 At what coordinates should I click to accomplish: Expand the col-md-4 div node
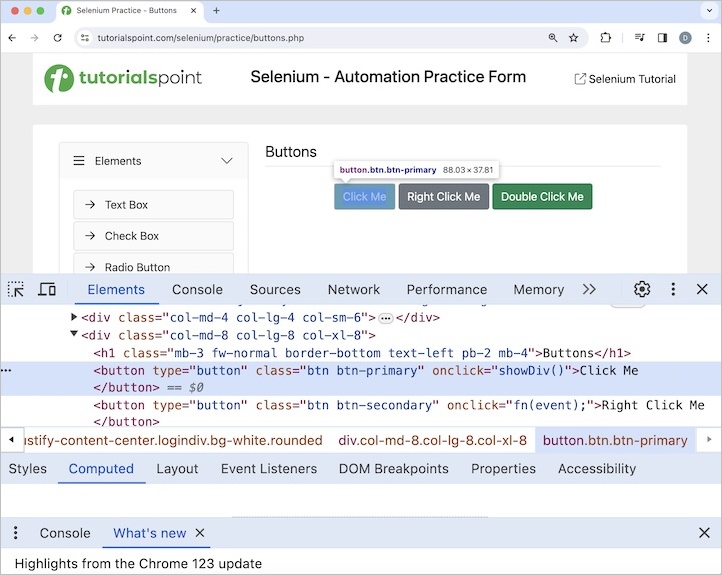(x=74, y=317)
